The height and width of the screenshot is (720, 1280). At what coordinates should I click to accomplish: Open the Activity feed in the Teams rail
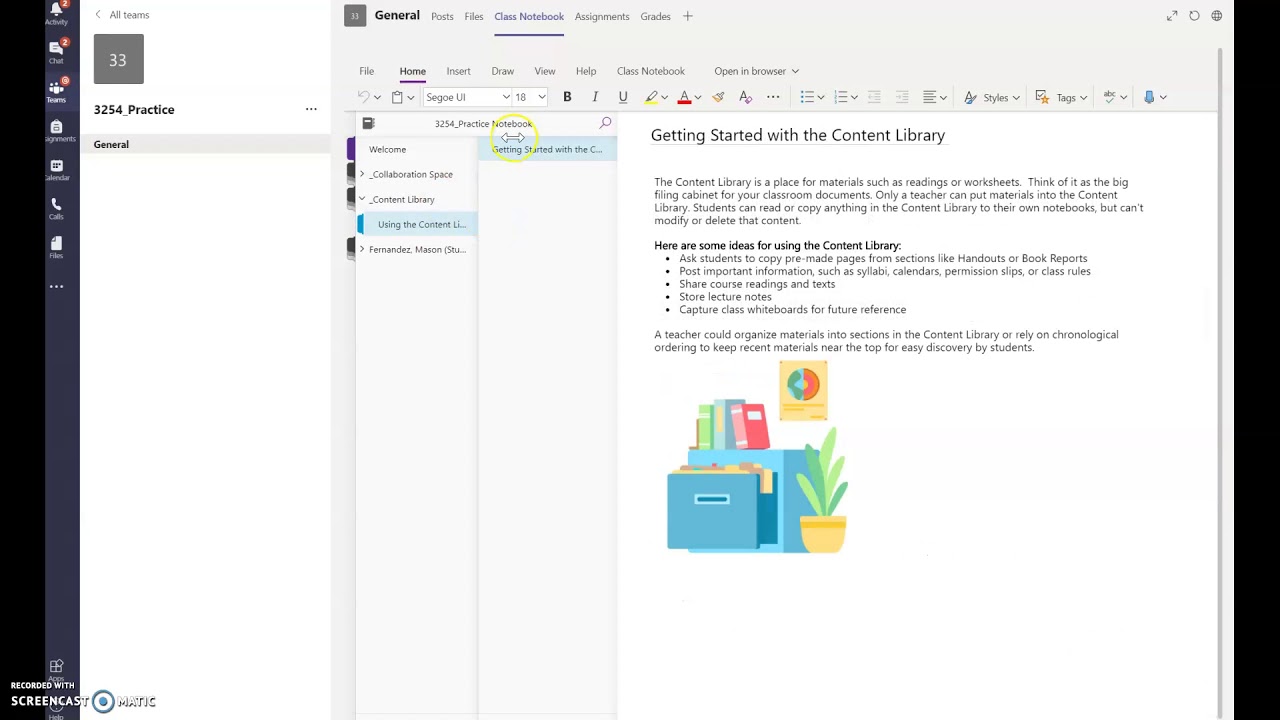(56, 13)
